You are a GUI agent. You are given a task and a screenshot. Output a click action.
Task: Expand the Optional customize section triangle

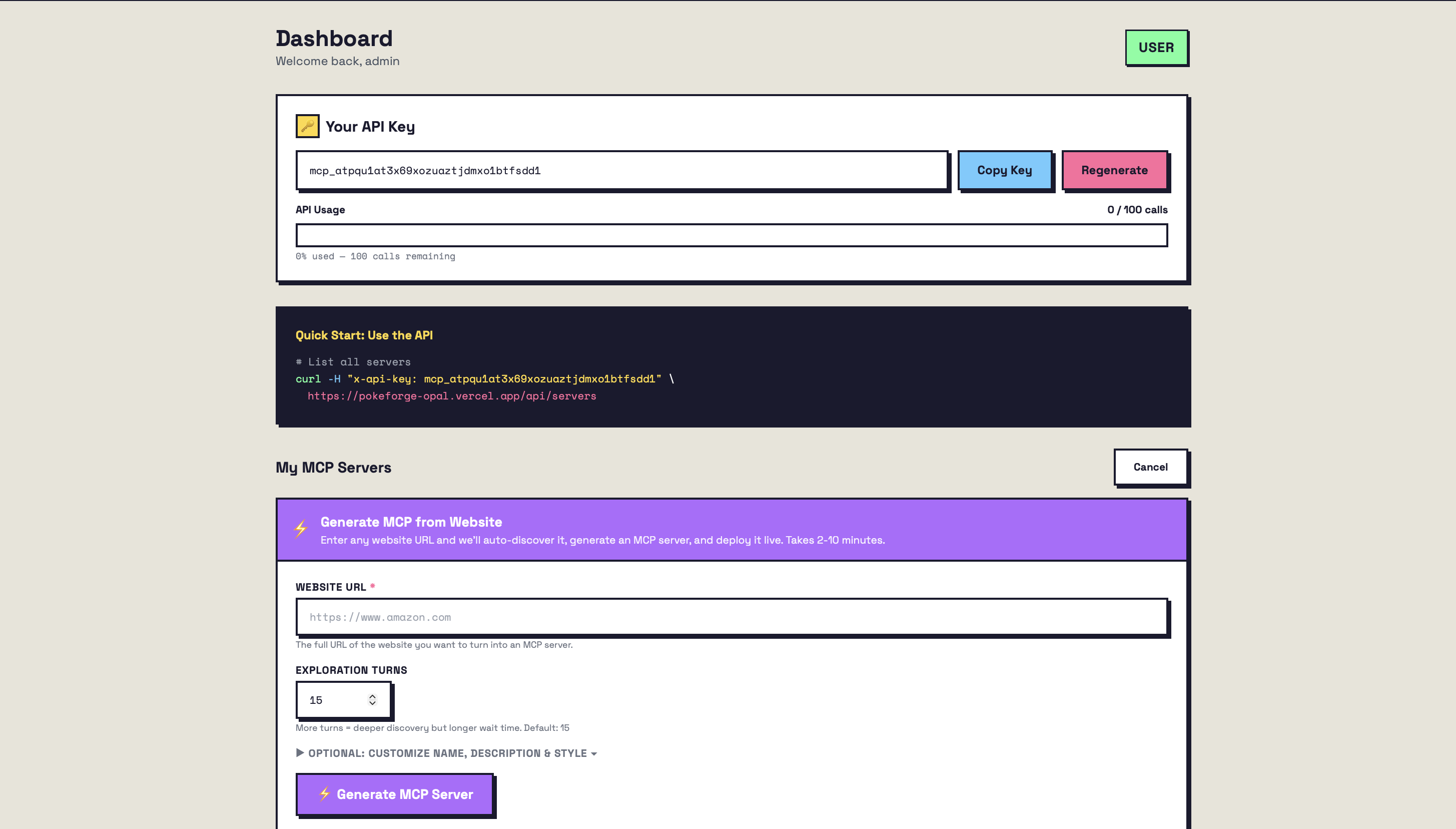(x=300, y=753)
